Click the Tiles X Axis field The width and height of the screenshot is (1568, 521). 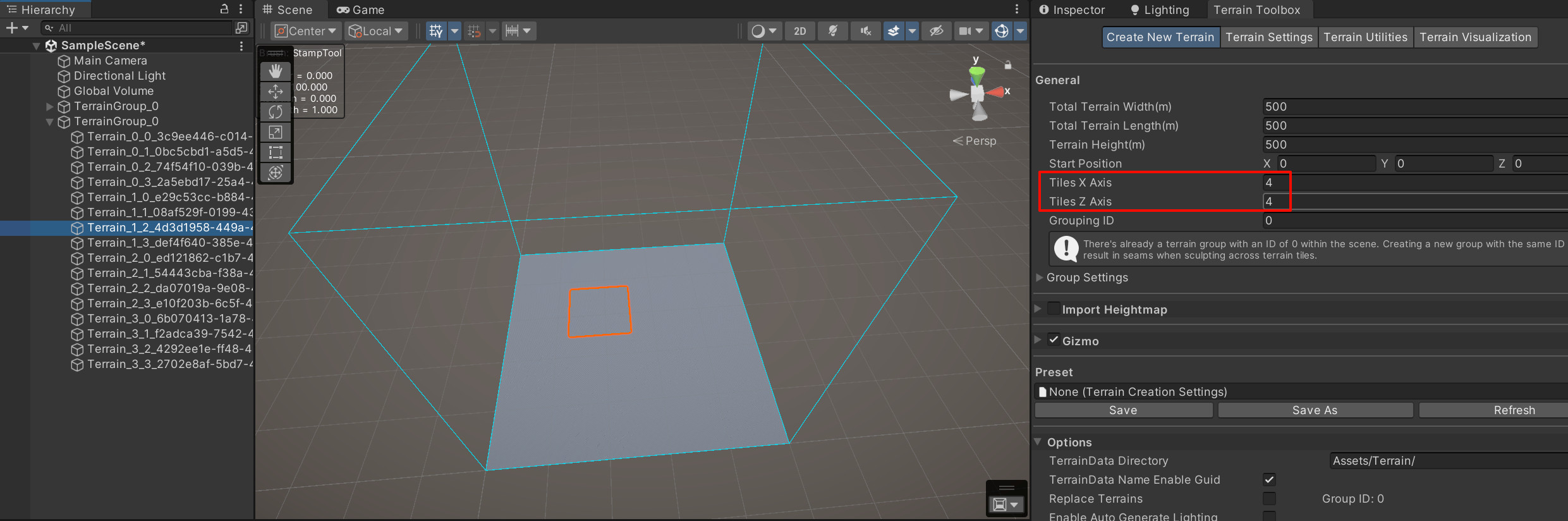tap(1415, 182)
